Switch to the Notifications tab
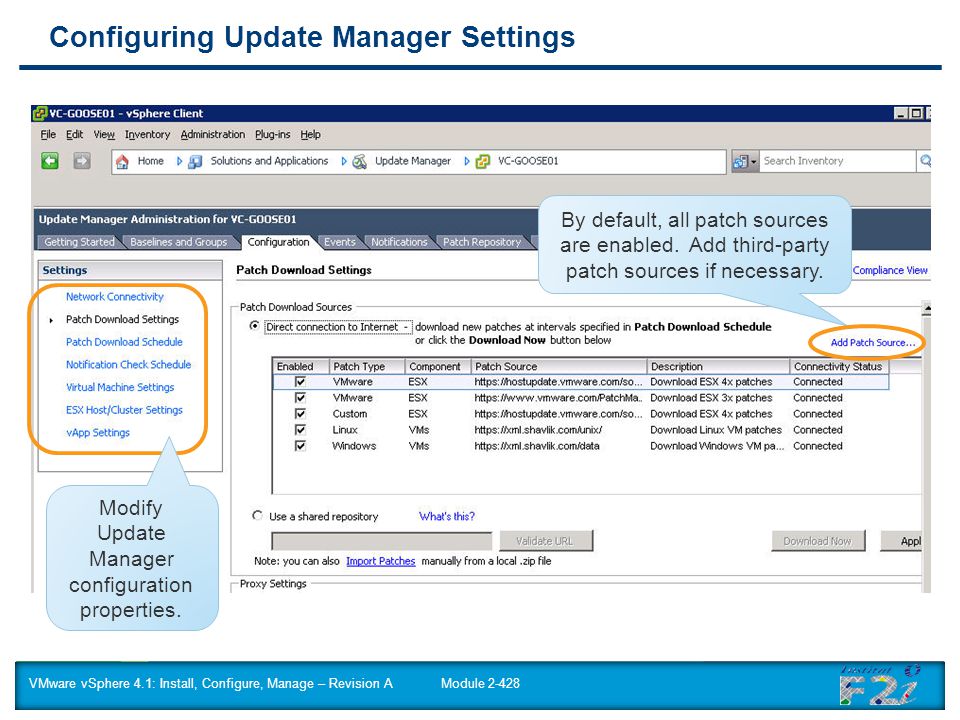 tap(399, 242)
